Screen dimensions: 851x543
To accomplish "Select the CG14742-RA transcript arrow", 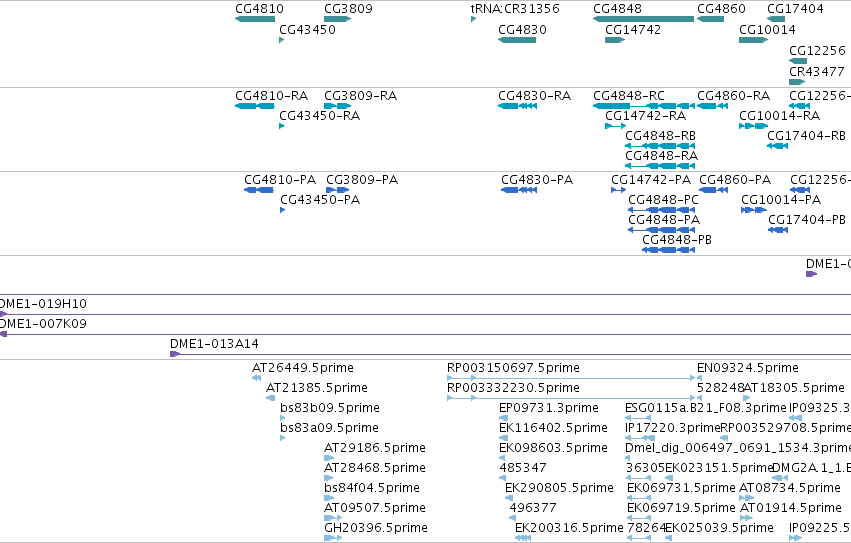I will point(615,126).
